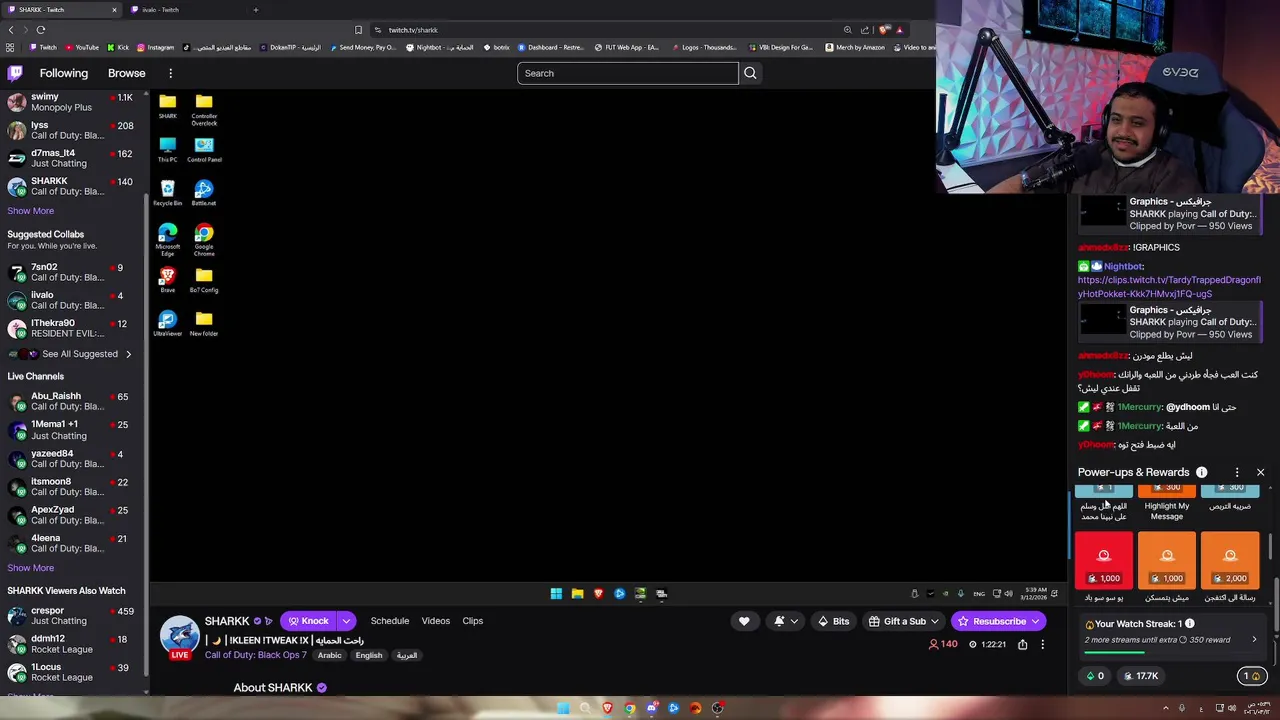Click the Bits balance icon showing 0

[1095, 676]
